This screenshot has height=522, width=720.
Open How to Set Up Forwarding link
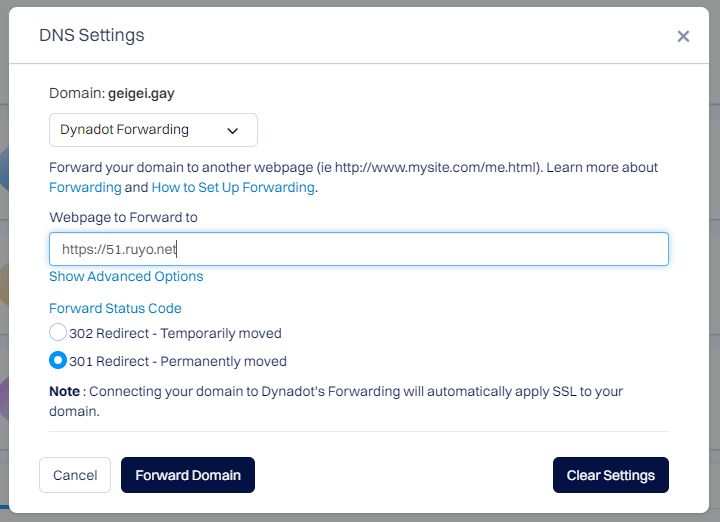coord(233,187)
